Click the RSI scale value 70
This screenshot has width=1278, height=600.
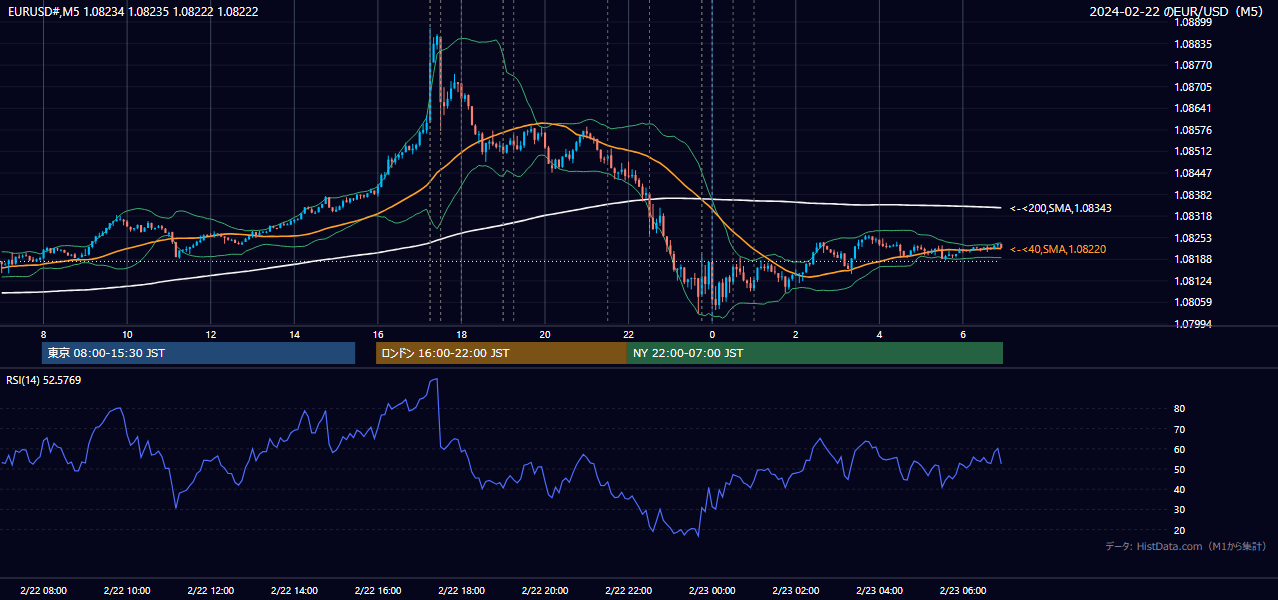1180,429
